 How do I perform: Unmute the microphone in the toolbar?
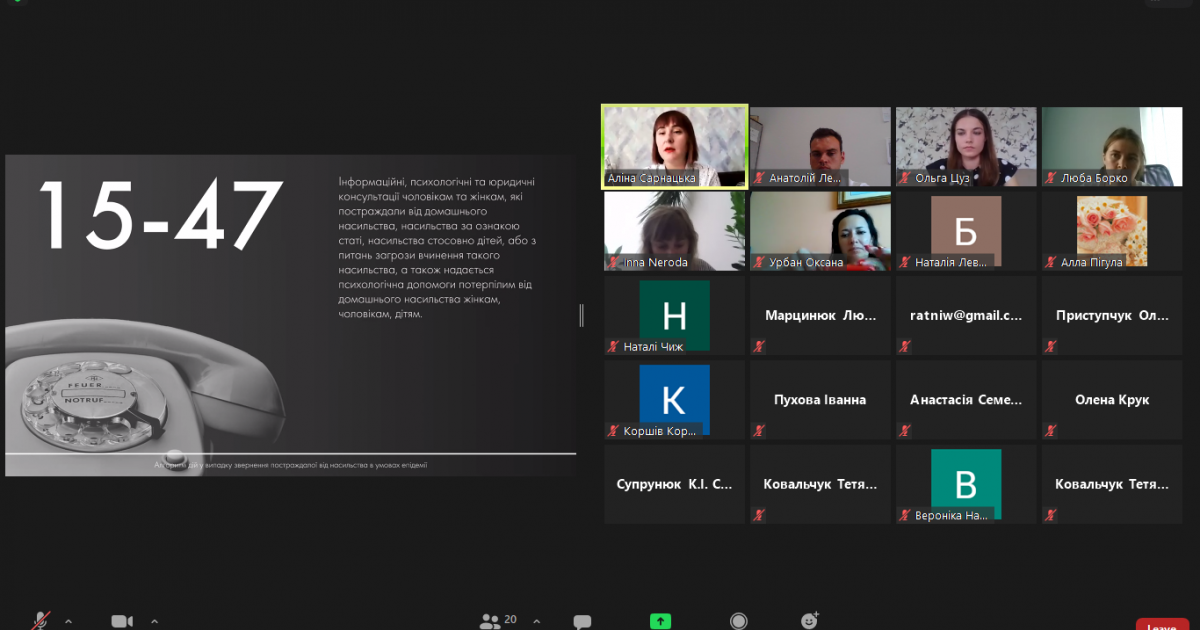point(41,621)
